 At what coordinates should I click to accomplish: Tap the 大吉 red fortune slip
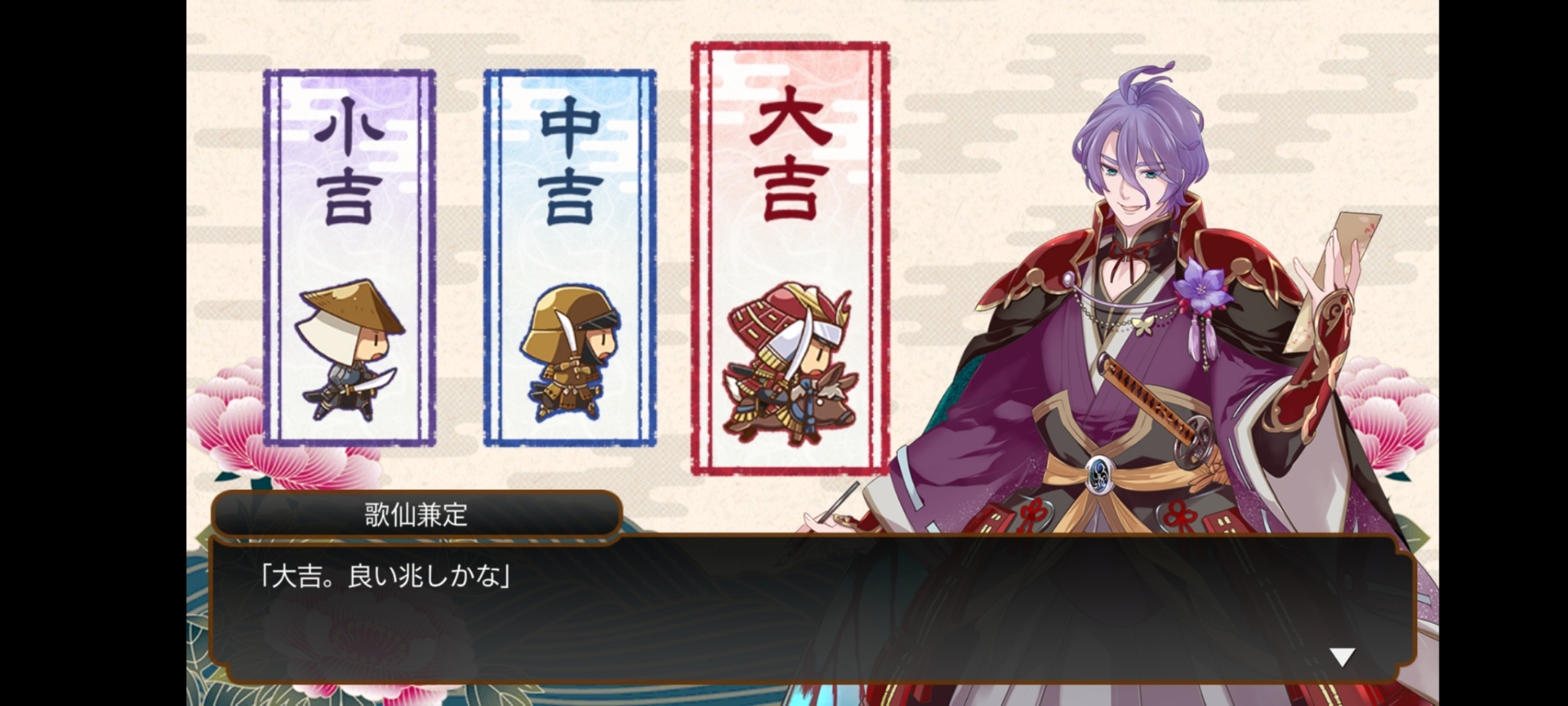coord(790,258)
